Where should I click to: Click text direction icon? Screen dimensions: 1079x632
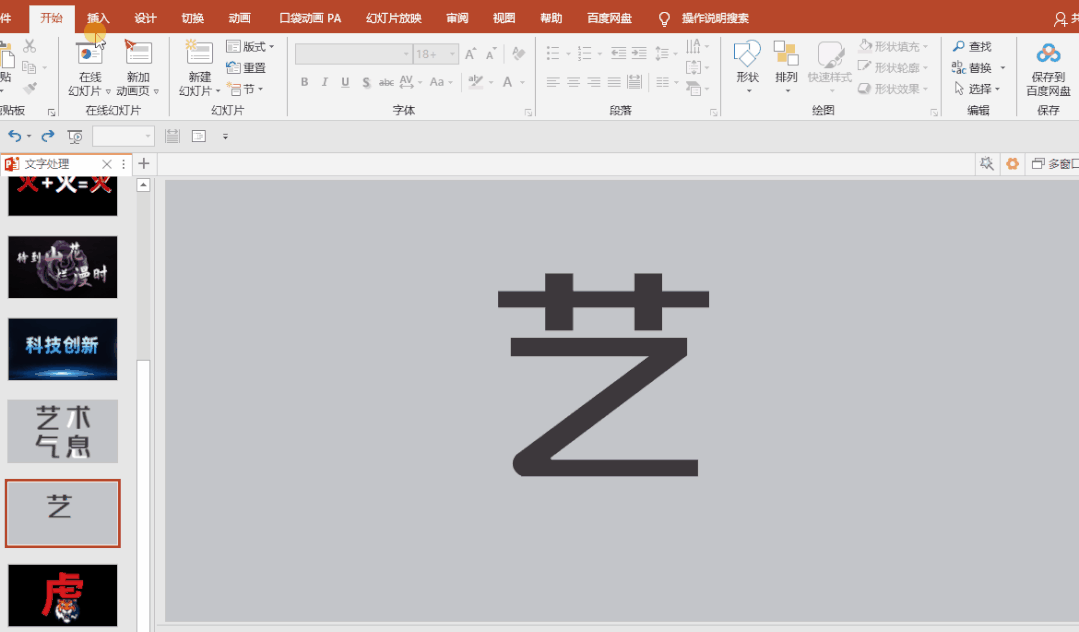tap(694, 46)
